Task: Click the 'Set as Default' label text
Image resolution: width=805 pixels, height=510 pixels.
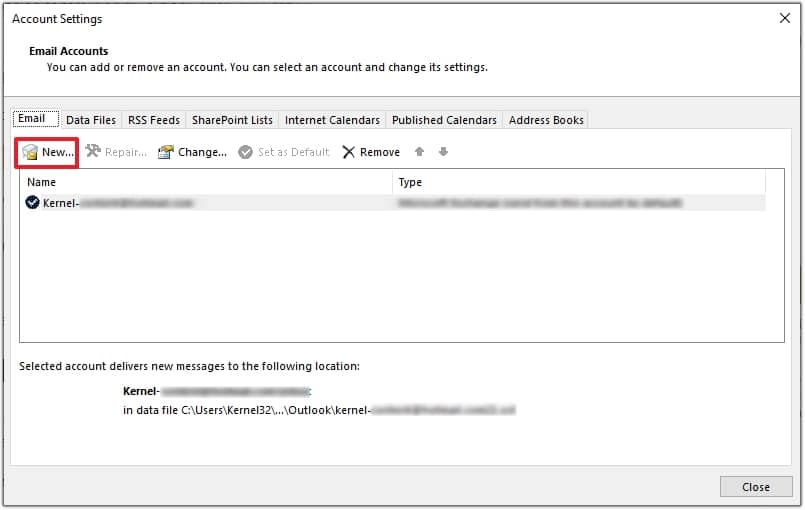Action: point(294,152)
